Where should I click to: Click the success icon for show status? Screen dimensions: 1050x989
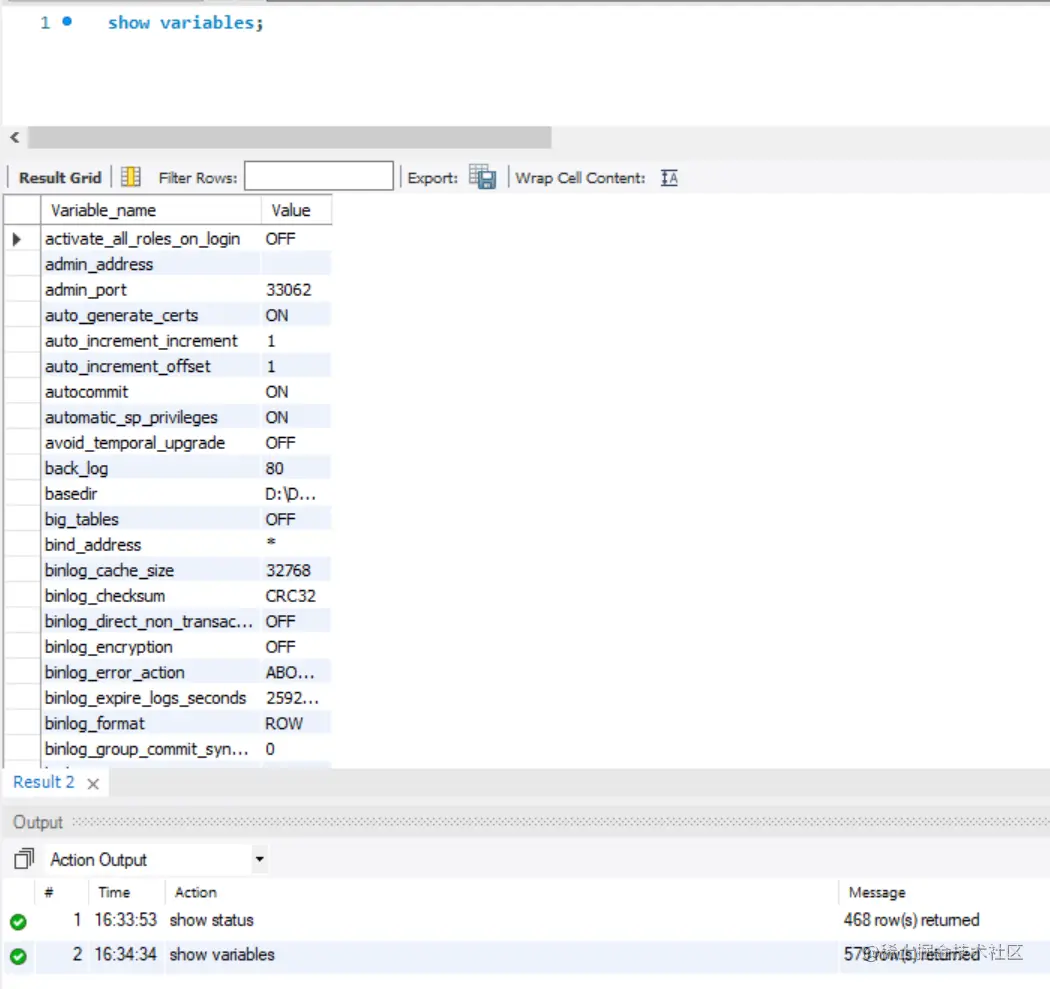click(19, 921)
